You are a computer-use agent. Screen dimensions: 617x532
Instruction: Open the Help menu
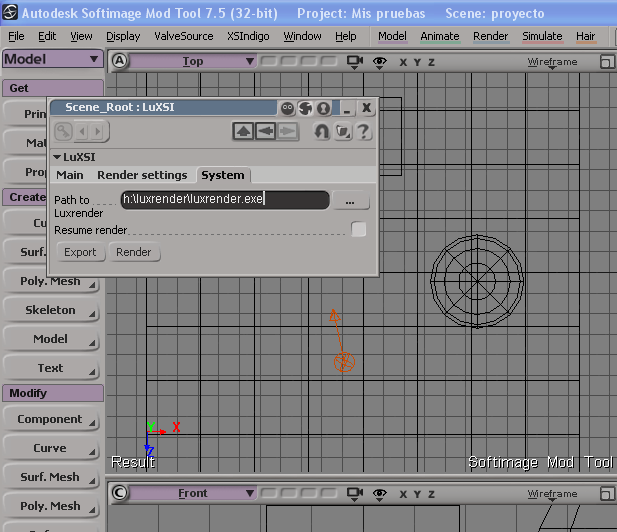(345, 36)
